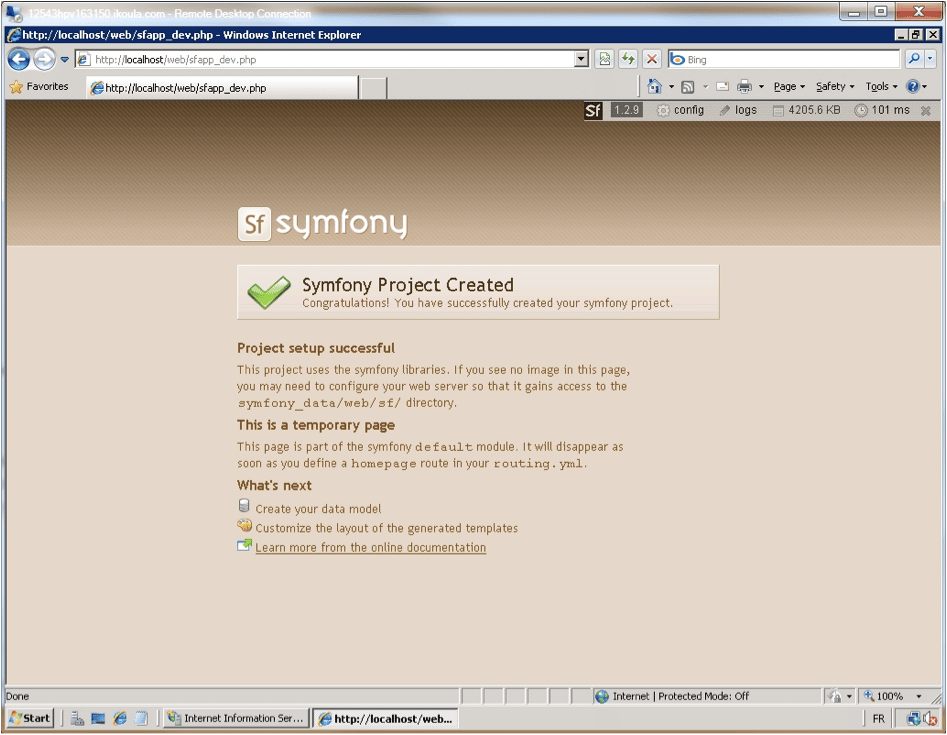Click Create your data model text
The width and height of the screenshot is (947, 735).
tap(318, 509)
